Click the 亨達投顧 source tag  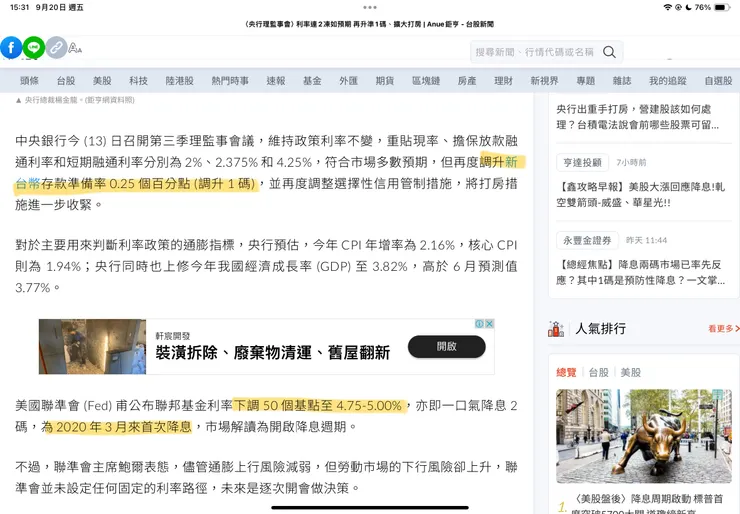(582, 163)
